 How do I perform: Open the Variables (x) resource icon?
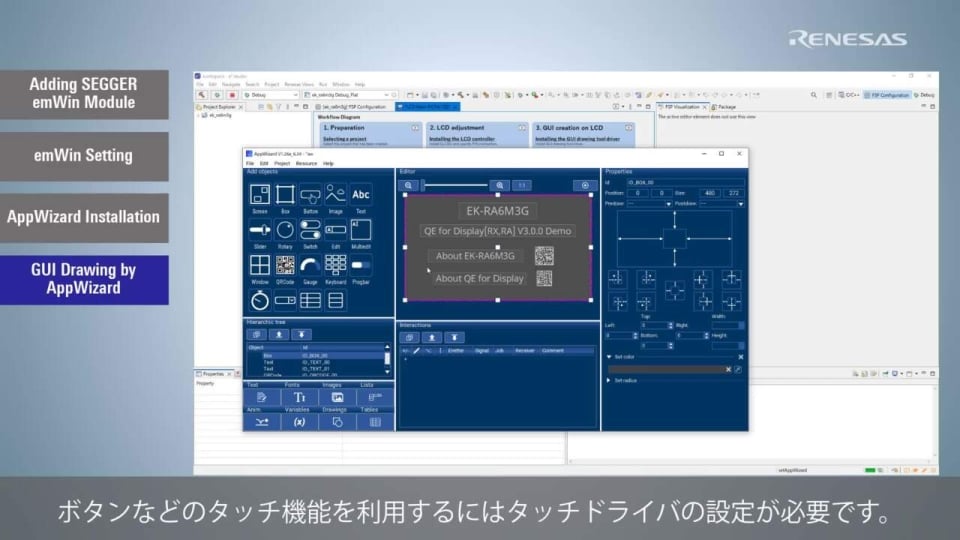pos(299,422)
